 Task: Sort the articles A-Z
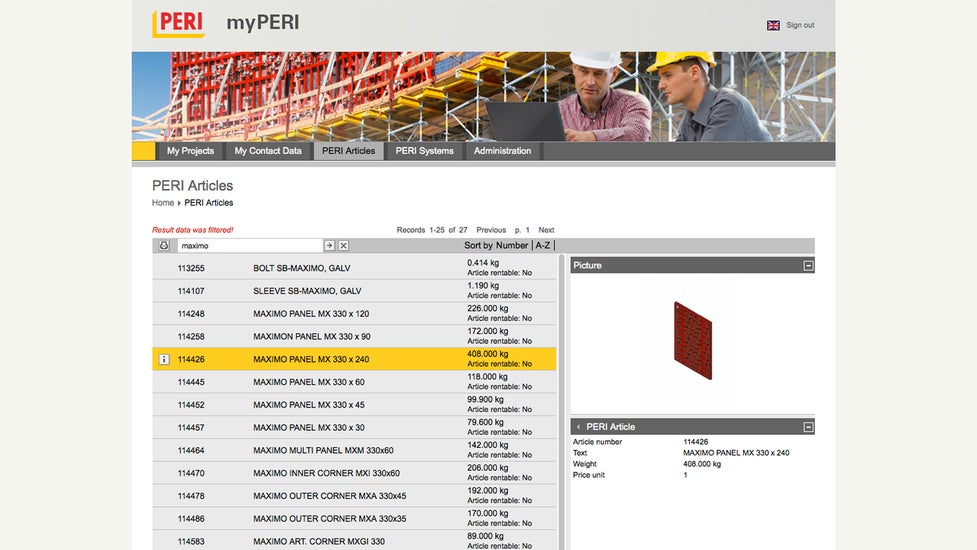(542, 245)
